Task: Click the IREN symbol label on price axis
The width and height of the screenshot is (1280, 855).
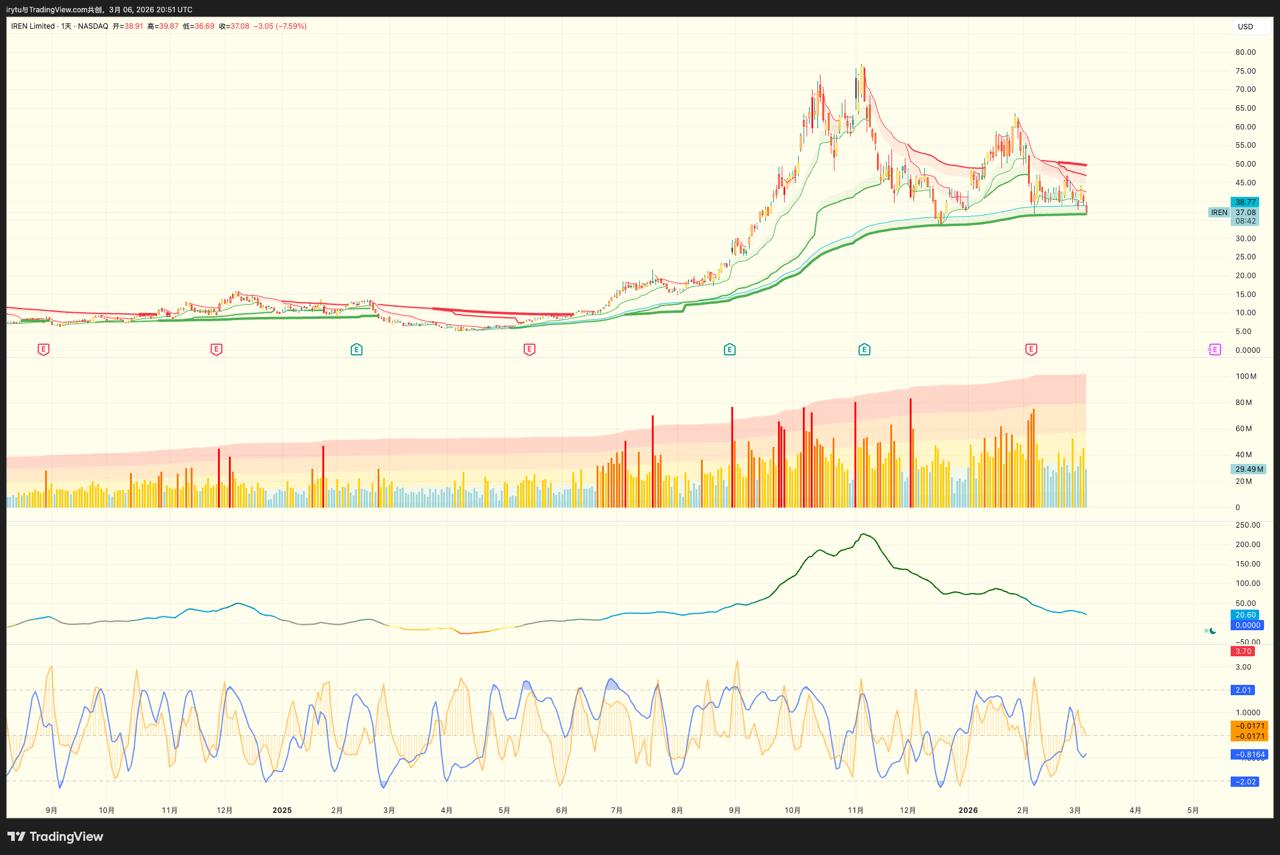Action: pos(1218,212)
